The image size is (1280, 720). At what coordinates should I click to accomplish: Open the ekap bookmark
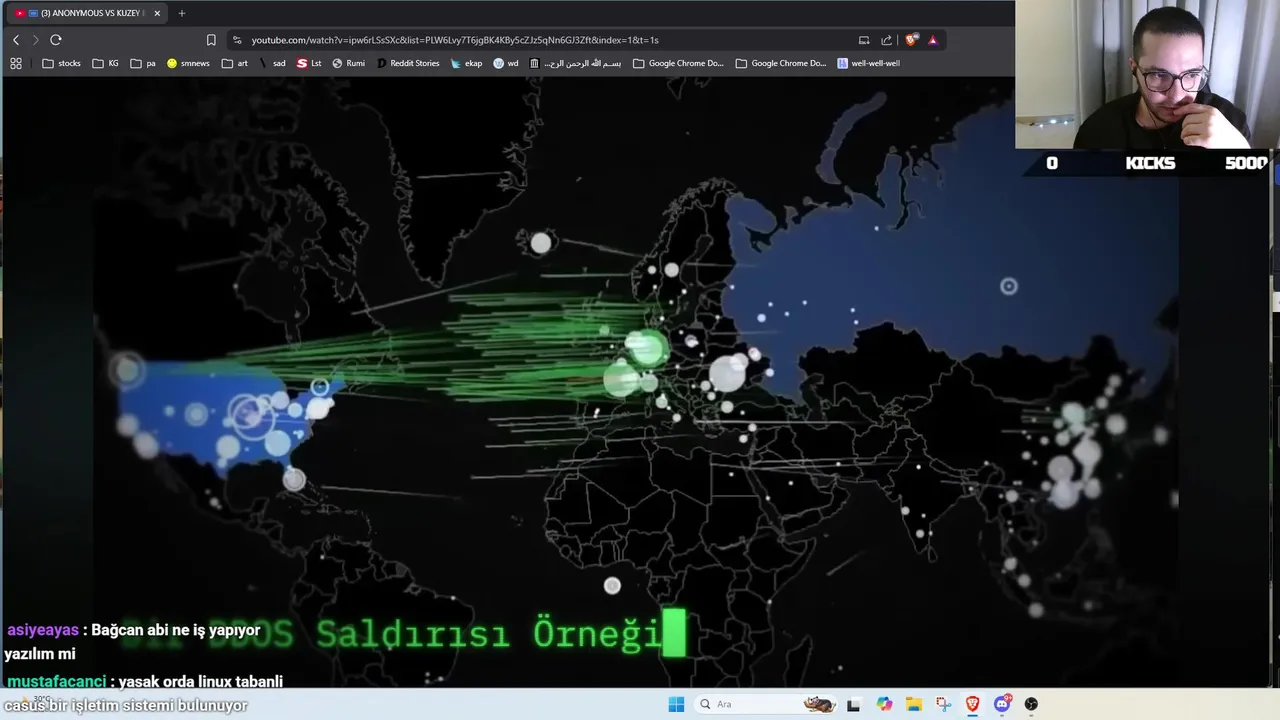tap(466, 63)
